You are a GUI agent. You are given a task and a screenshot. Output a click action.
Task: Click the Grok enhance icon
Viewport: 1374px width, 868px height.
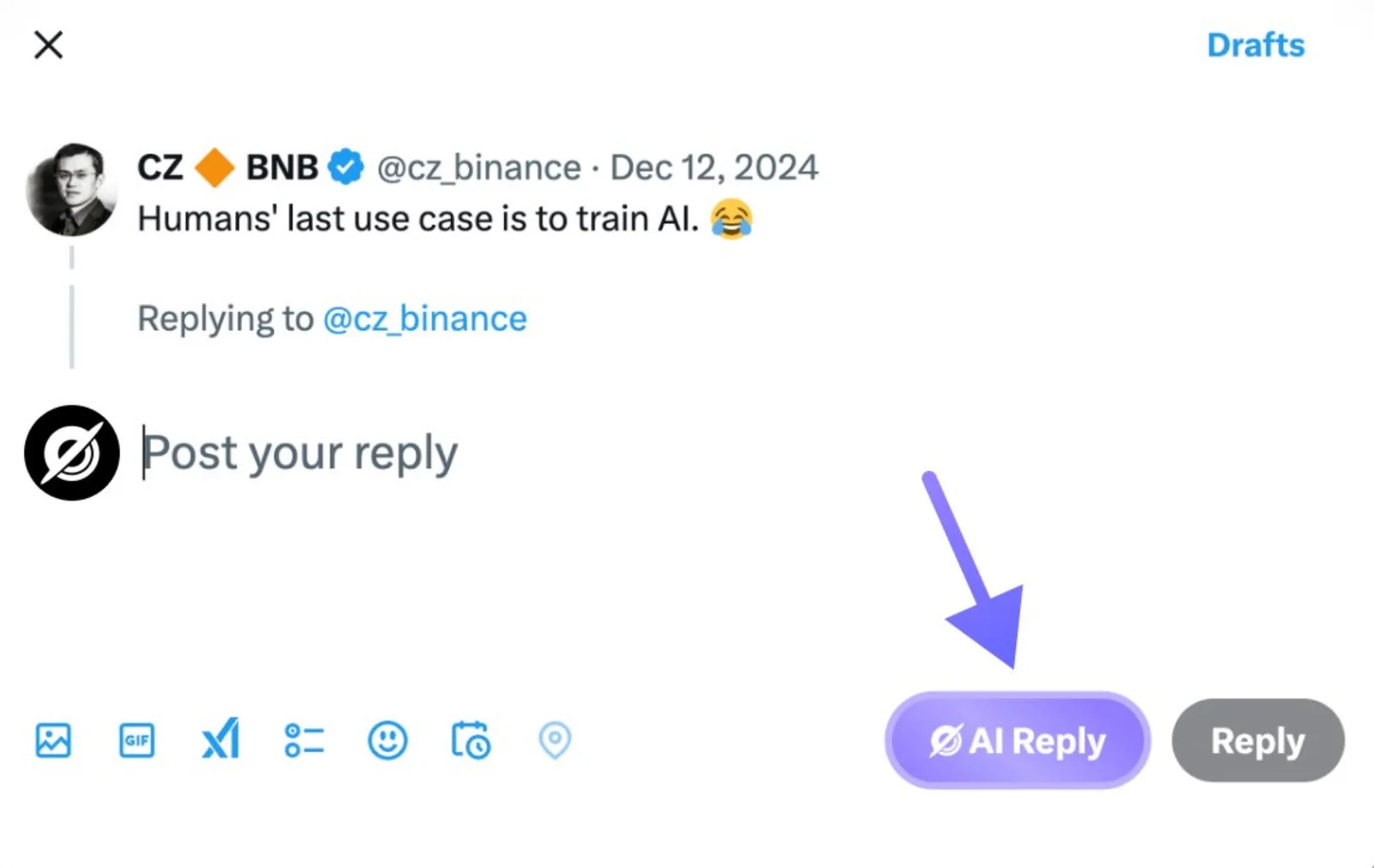pyautogui.click(x=221, y=739)
